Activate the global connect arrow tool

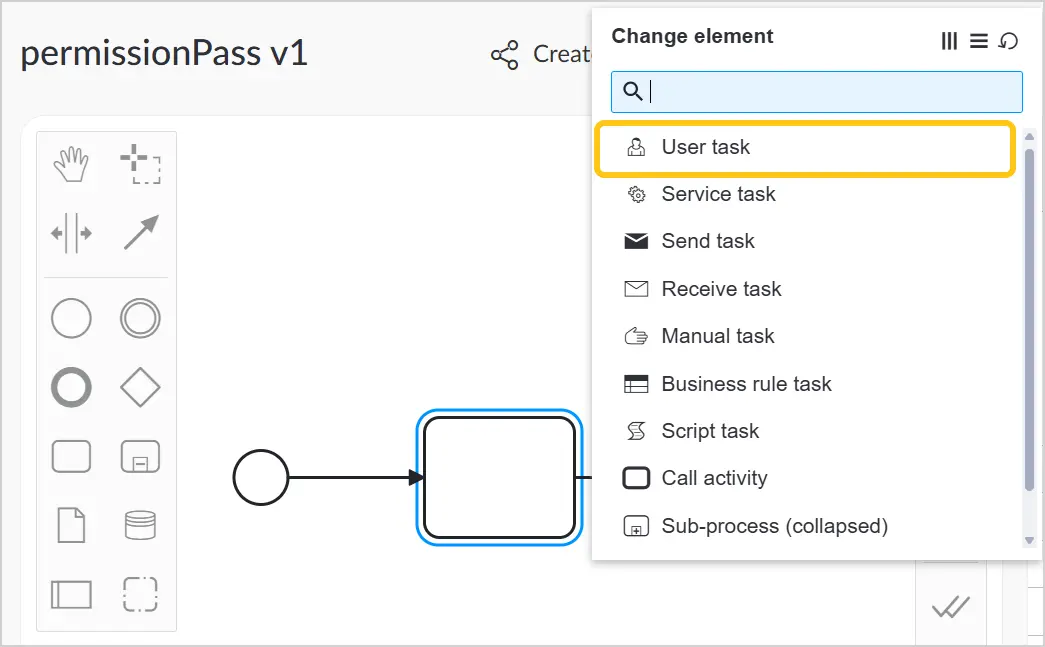point(141,233)
